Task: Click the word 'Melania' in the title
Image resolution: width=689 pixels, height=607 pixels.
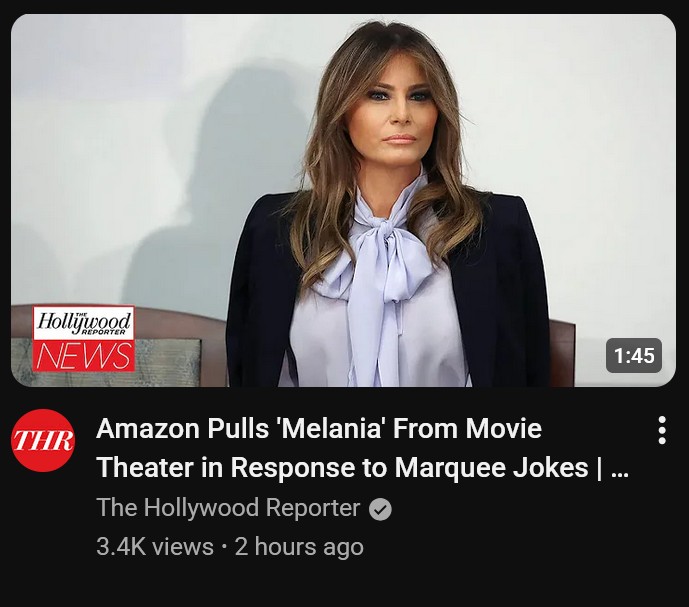Action: (329, 428)
